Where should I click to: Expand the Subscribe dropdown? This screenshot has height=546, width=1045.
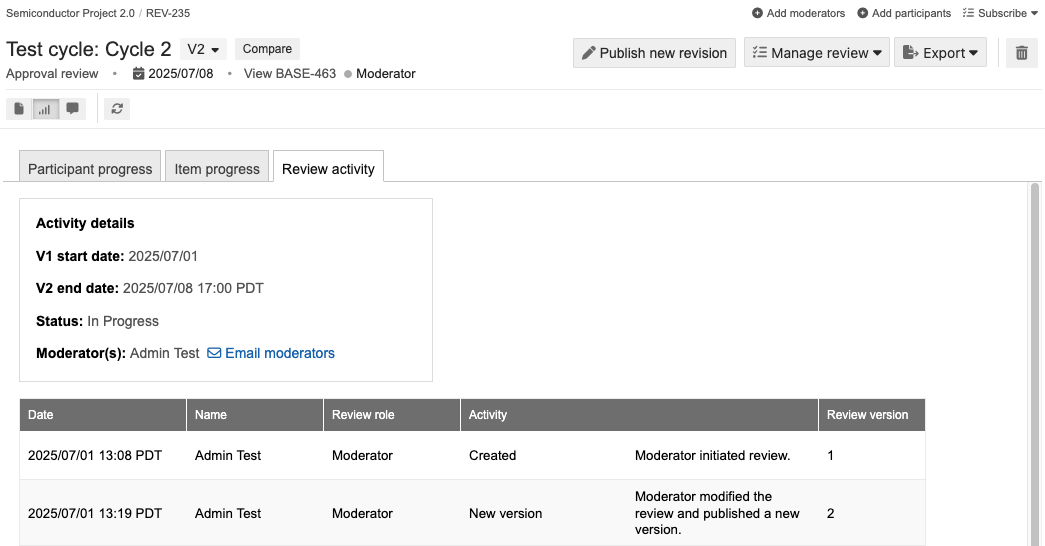(x=1000, y=13)
